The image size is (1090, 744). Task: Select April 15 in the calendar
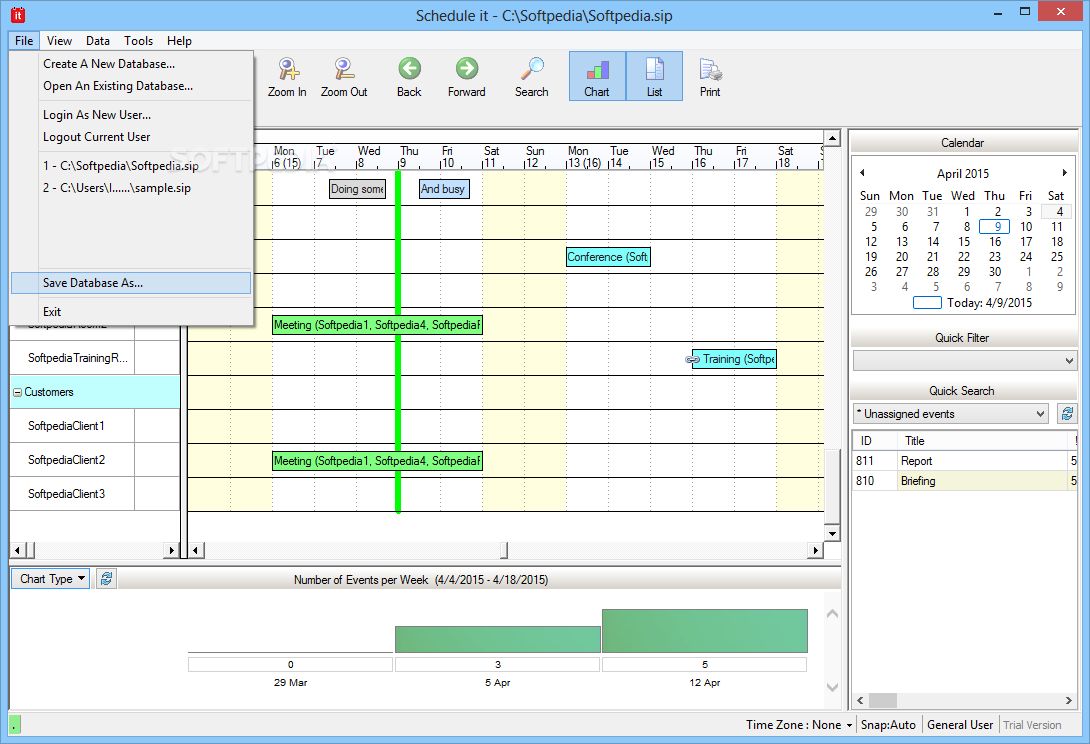(x=963, y=242)
